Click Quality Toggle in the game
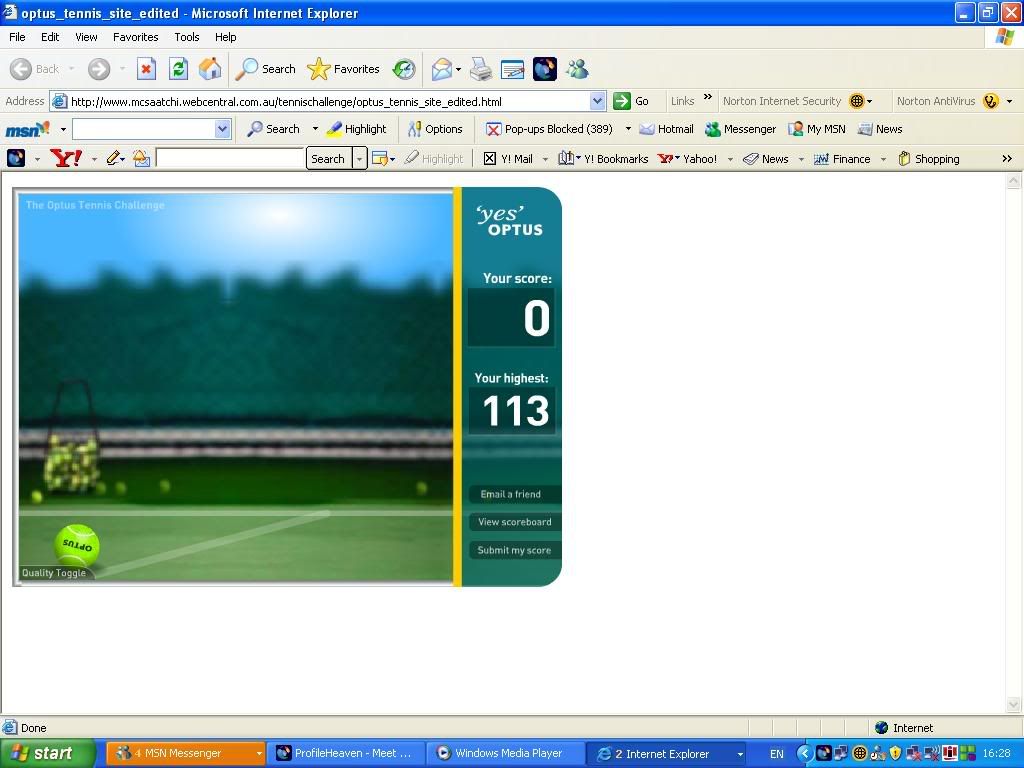 coord(54,573)
